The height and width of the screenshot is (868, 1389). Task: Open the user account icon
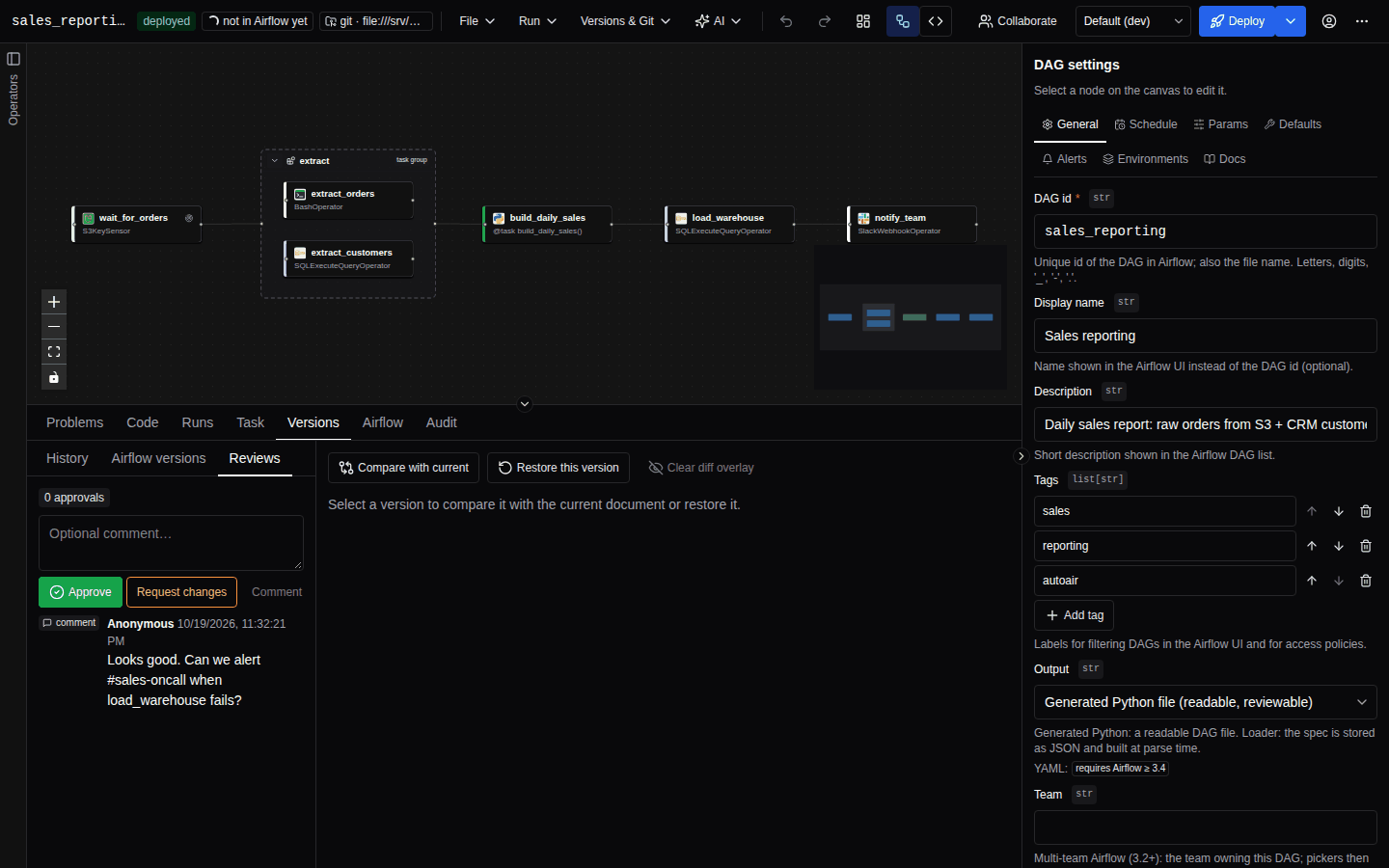pyautogui.click(x=1329, y=21)
